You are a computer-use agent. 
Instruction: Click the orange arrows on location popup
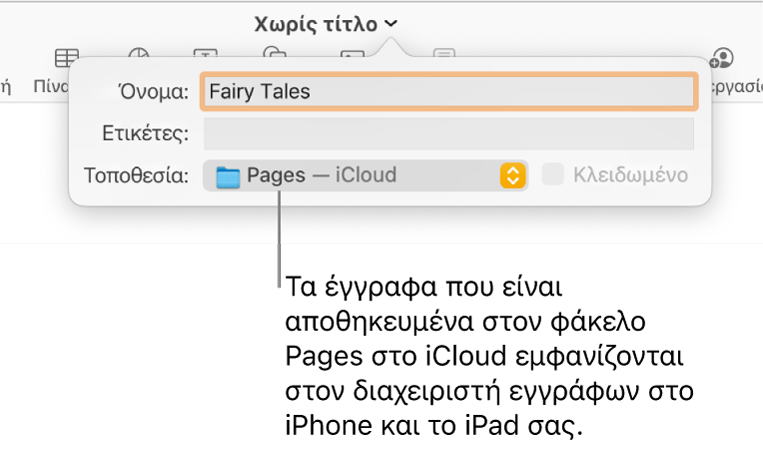click(512, 176)
